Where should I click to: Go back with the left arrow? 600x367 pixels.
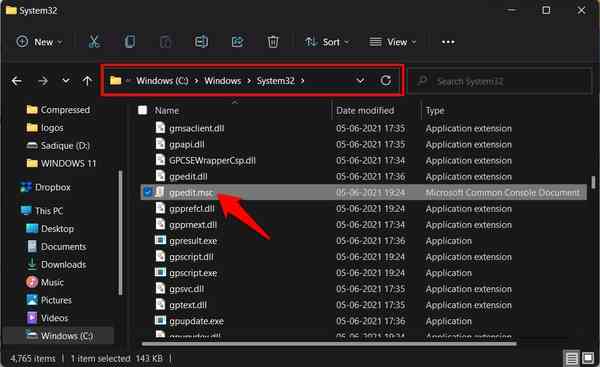coord(16,81)
